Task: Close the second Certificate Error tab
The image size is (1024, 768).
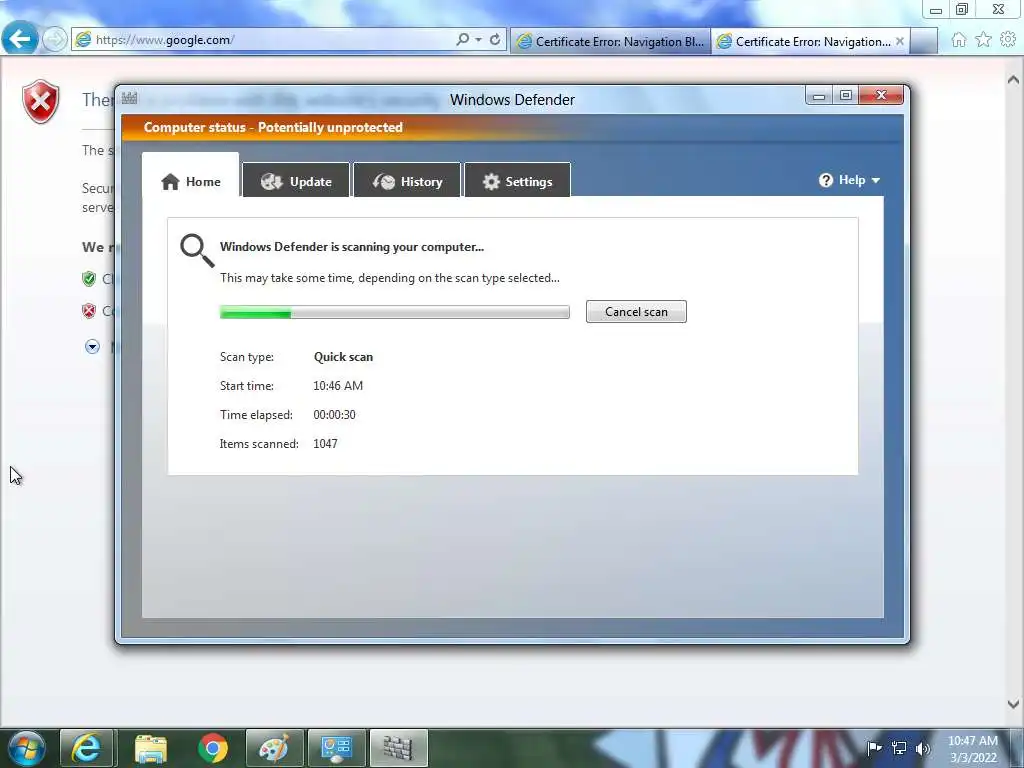Action: coord(900,41)
